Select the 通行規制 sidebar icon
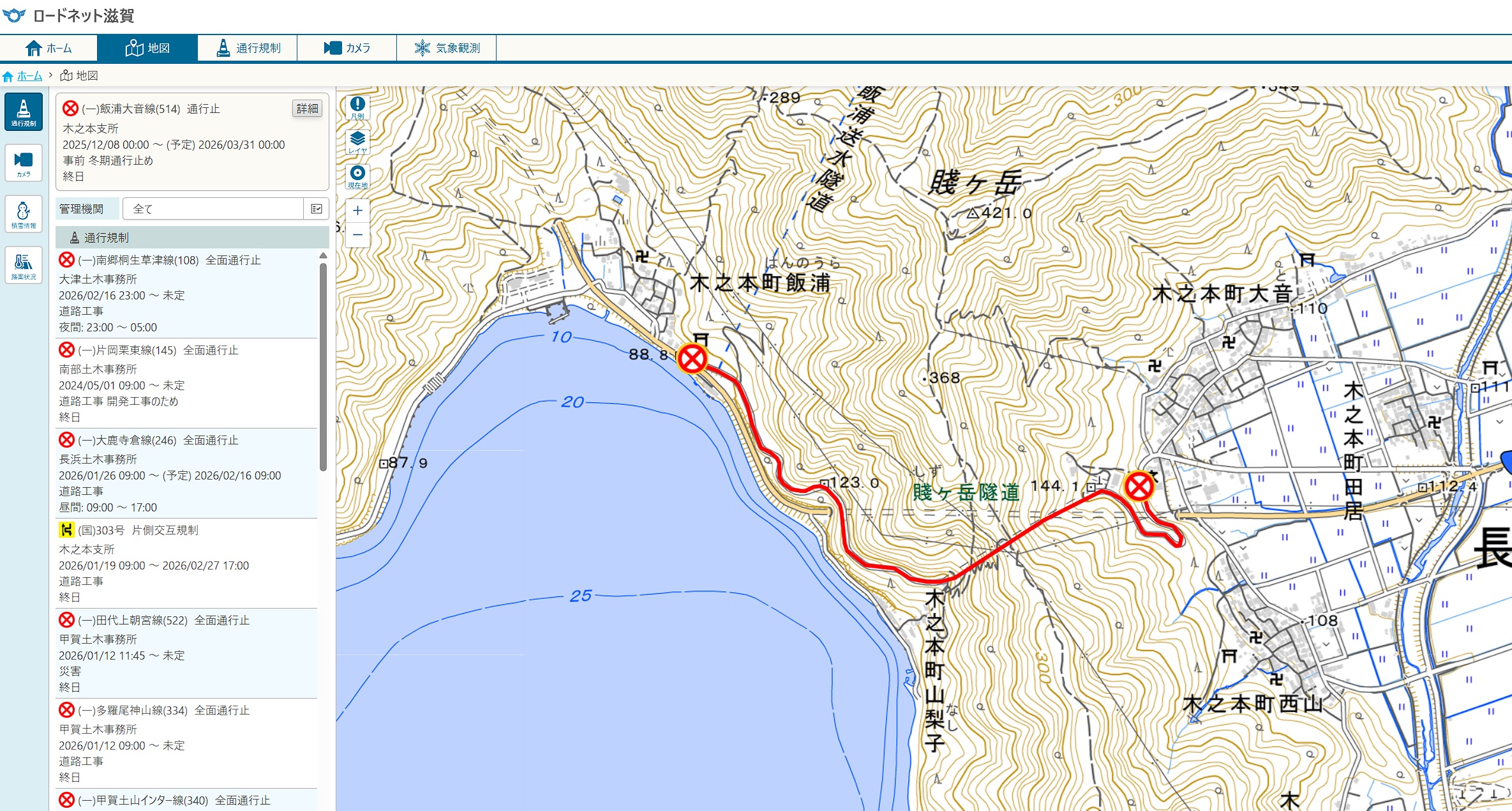This screenshot has height=811, width=1512. tap(24, 112)
